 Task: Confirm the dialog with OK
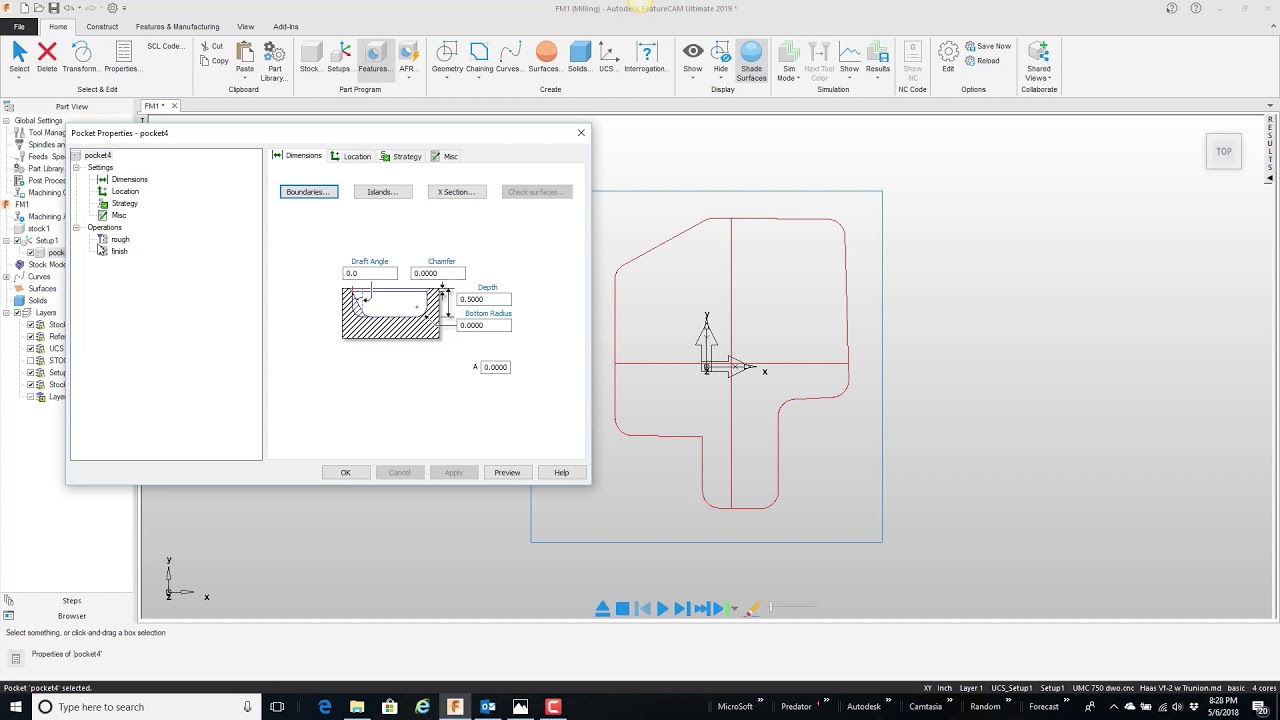click(345, 473)
